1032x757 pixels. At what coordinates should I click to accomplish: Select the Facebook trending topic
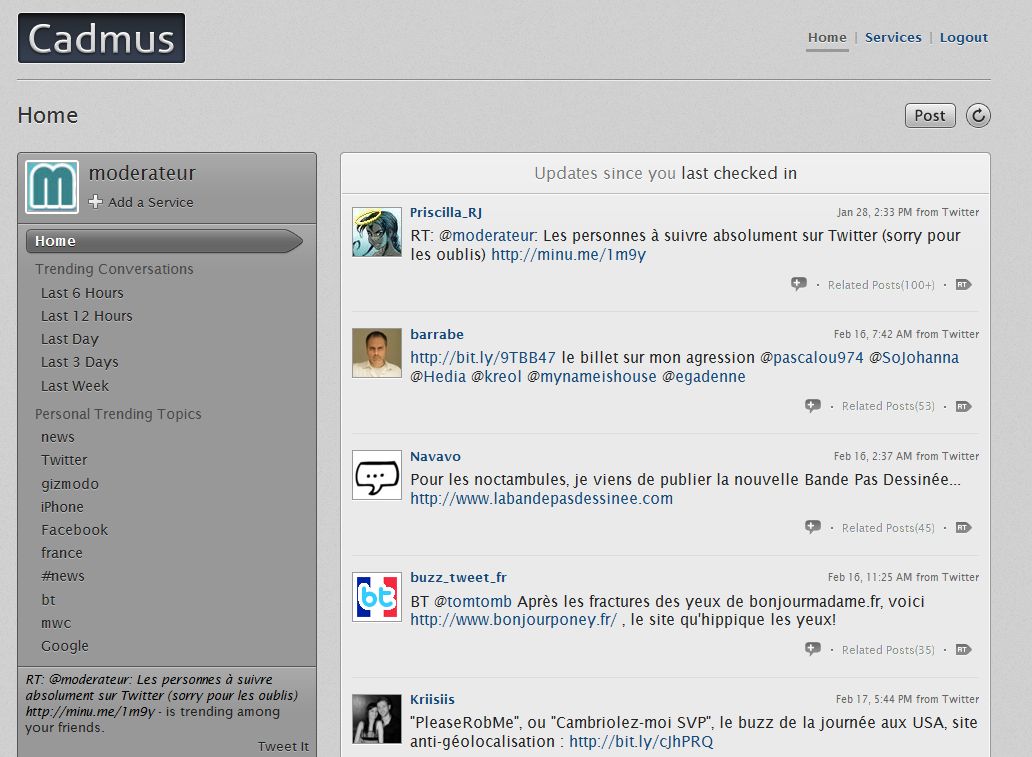point(74,530)
